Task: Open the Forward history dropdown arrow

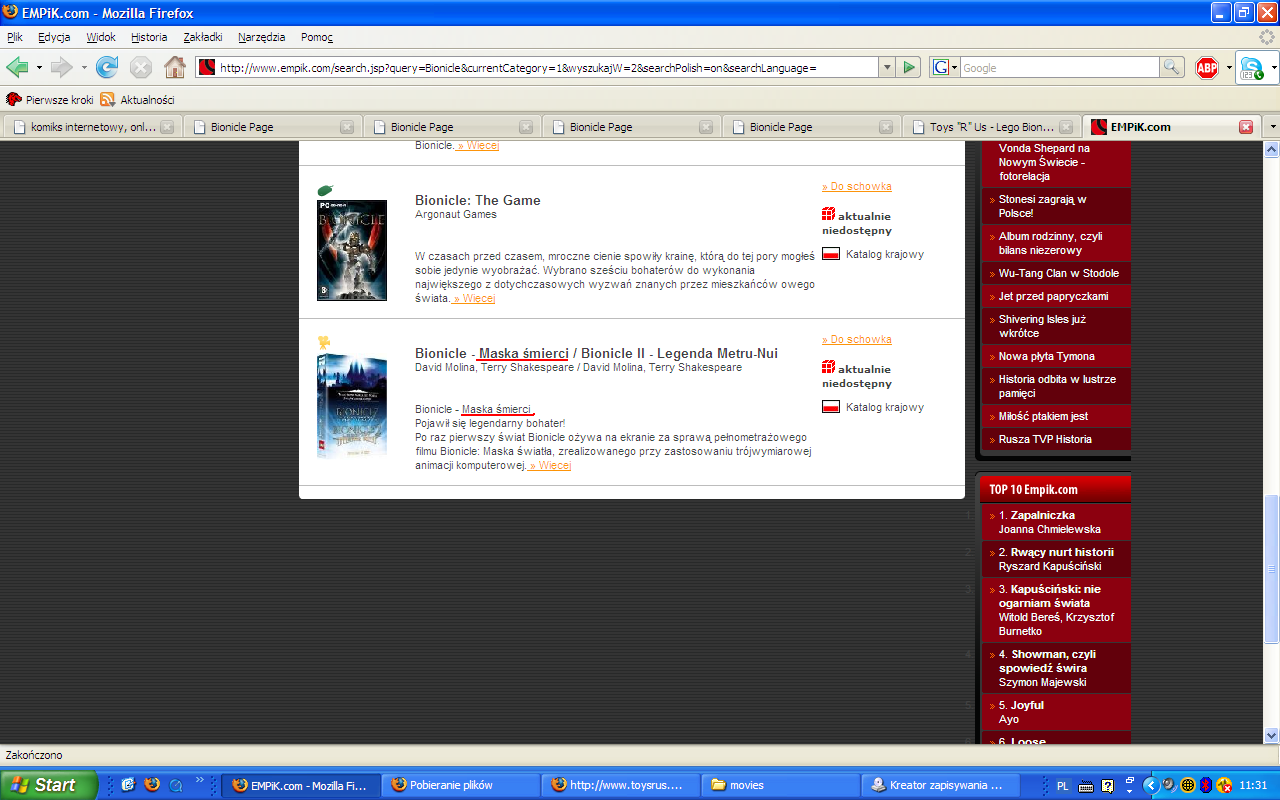Action: click(x=84, y=67)
